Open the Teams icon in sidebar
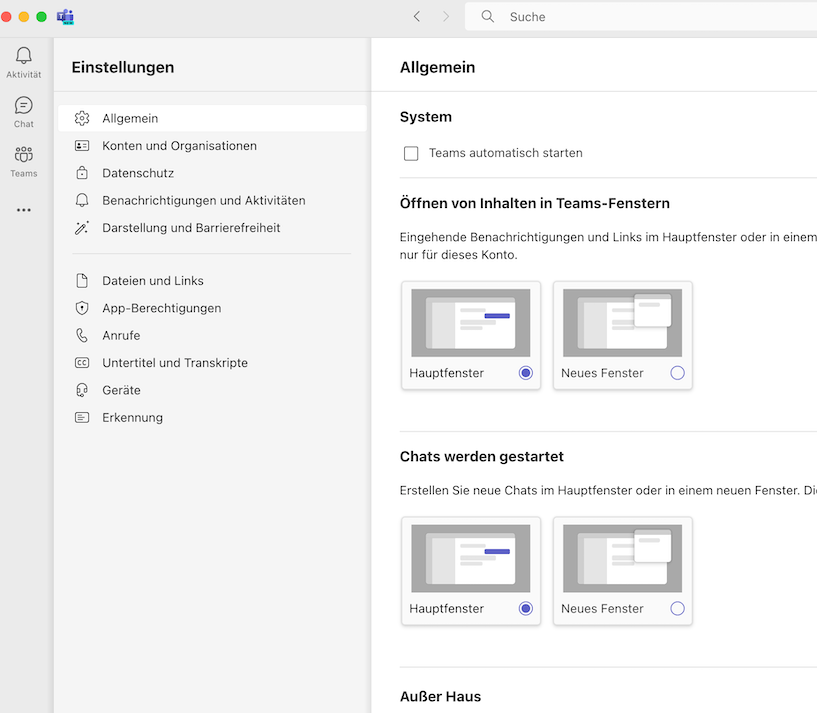The height and width of the screenshot is (713, 817). pos(24,155)
